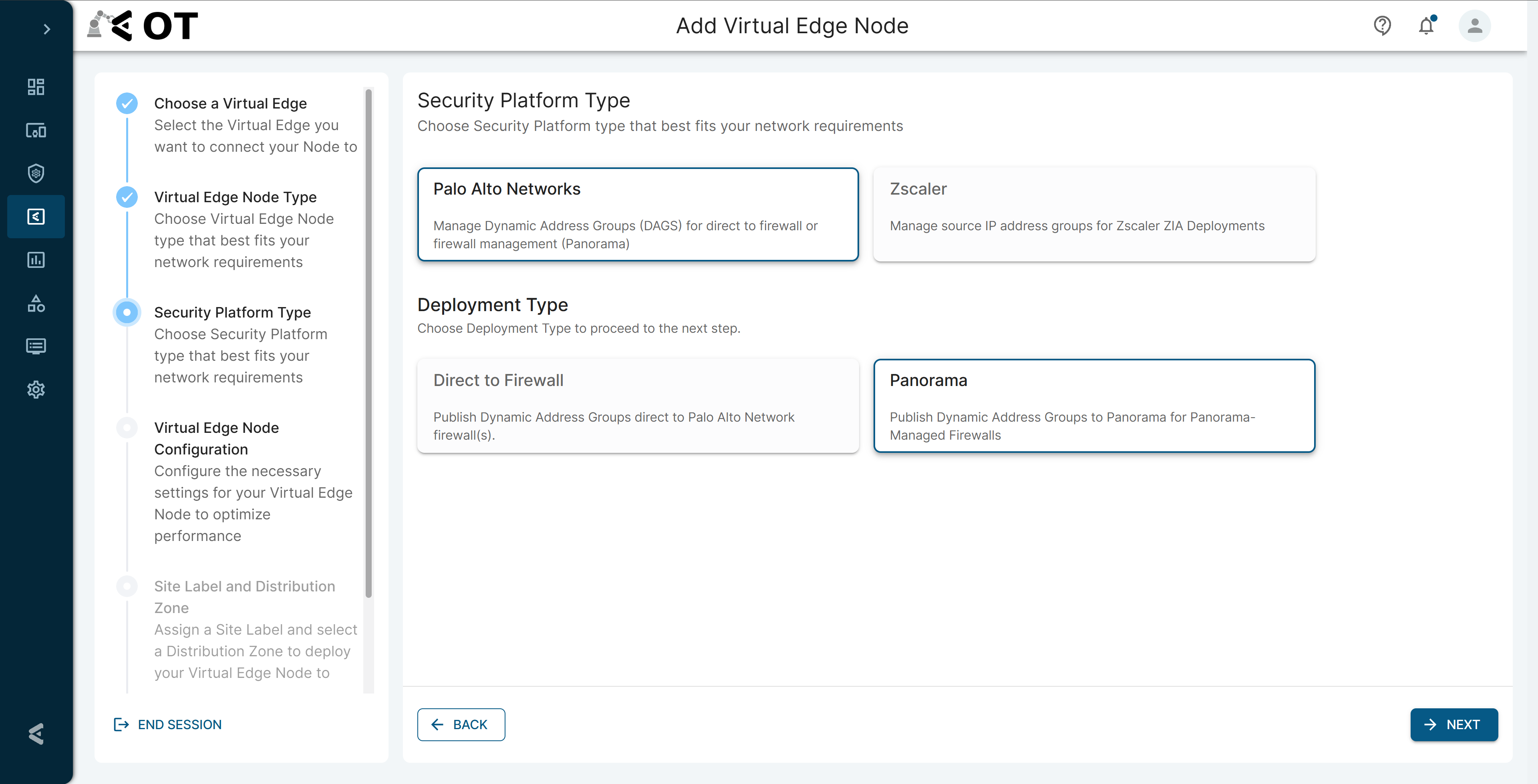Expand the left navigation sidebar
Screen dimensions: 1538x784
(46, 29)
